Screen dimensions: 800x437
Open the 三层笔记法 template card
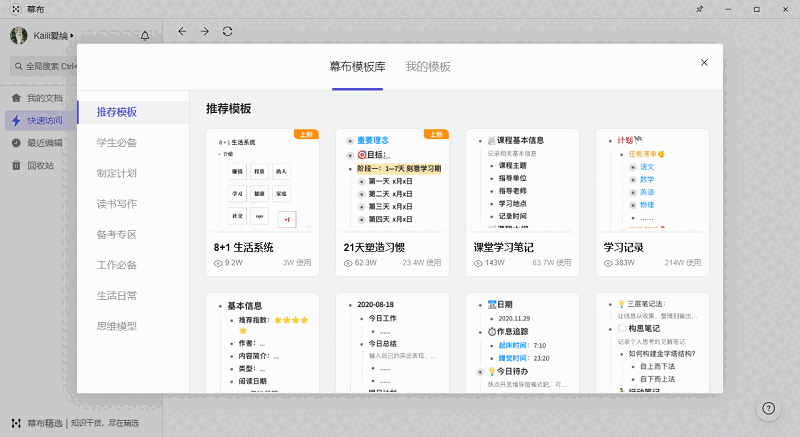pos(653,343)
